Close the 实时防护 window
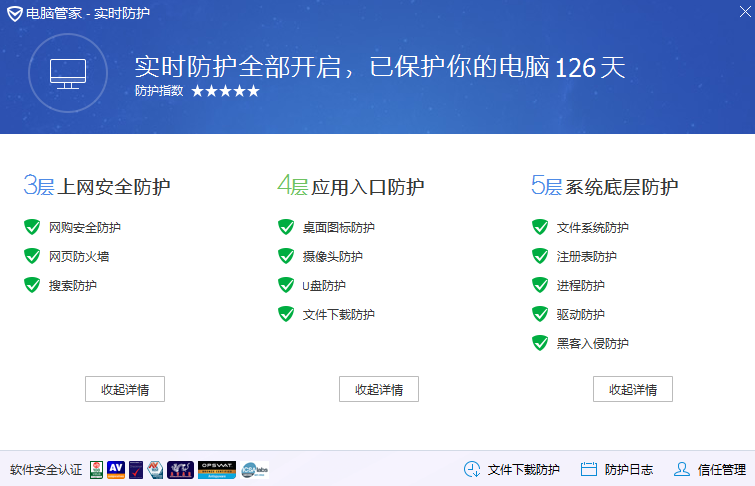This screenshot has width=755, height=486. pos(745,12)
